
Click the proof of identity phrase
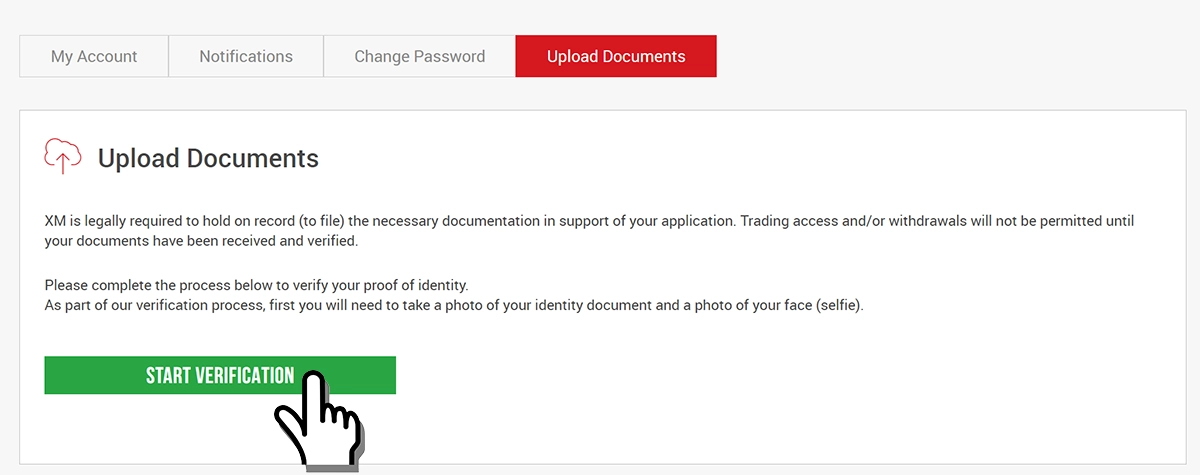click(x=409, y=285)
